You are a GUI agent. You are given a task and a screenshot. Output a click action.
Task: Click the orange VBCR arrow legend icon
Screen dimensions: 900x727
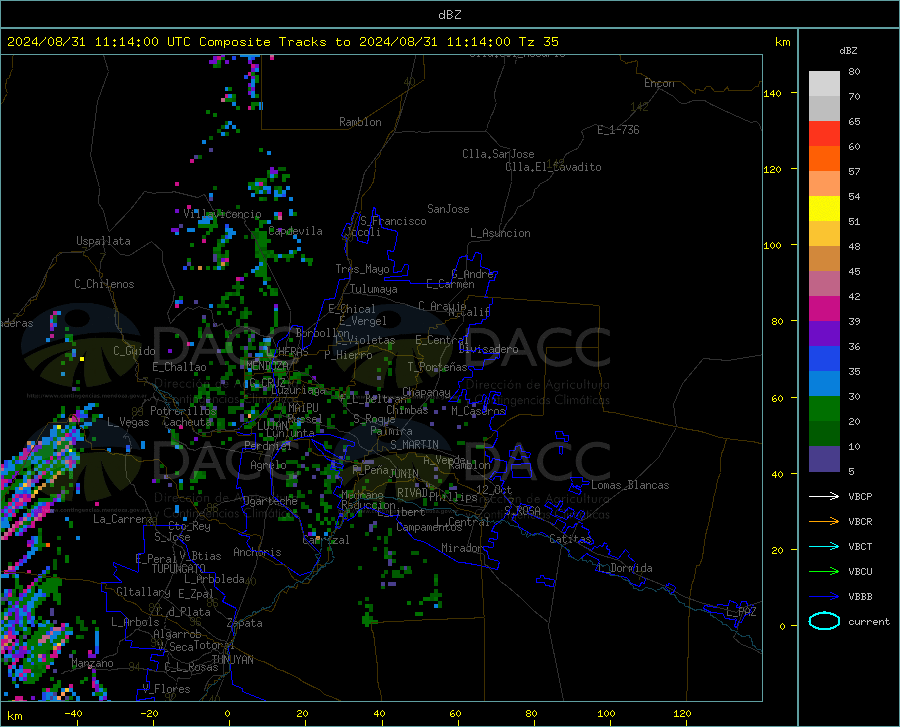pyautogui.click(x=824, y=522)
